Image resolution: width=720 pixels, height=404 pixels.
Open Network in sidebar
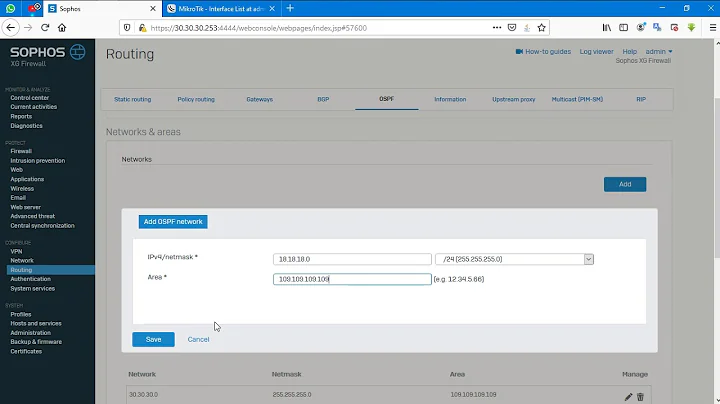click(x=22, y=260)
